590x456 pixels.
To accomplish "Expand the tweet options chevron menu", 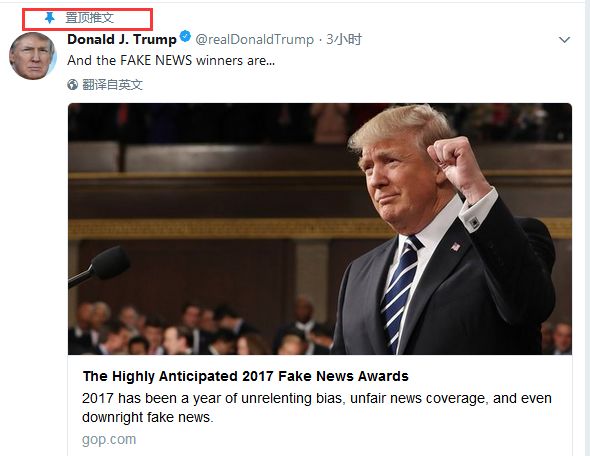I will pyautogui.click(x=564, y=40).
